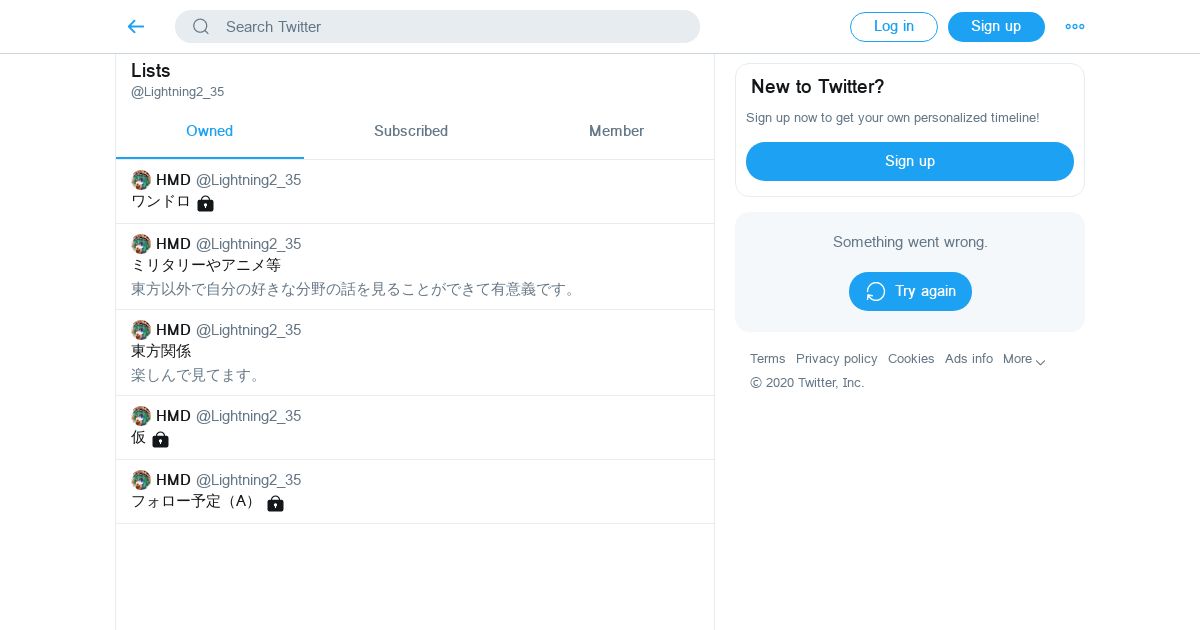Open the Ads info link

click(969, 359)
